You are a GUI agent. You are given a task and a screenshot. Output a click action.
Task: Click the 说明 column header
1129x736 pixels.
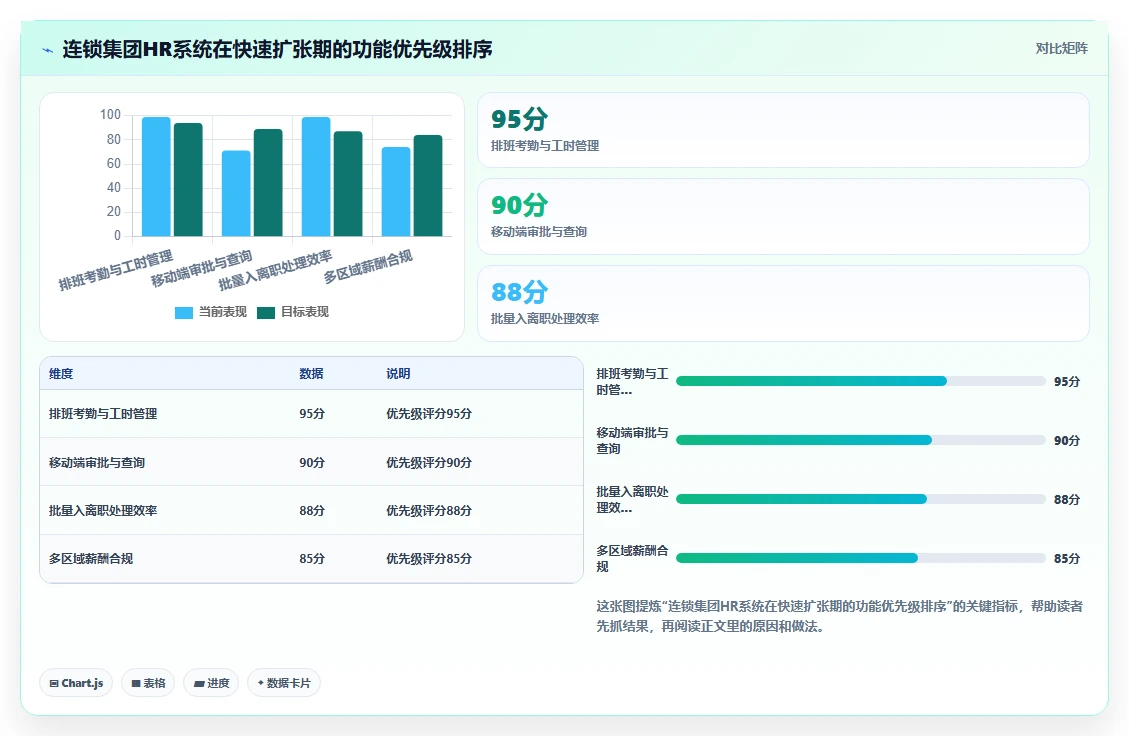click(x=398, y=374)
